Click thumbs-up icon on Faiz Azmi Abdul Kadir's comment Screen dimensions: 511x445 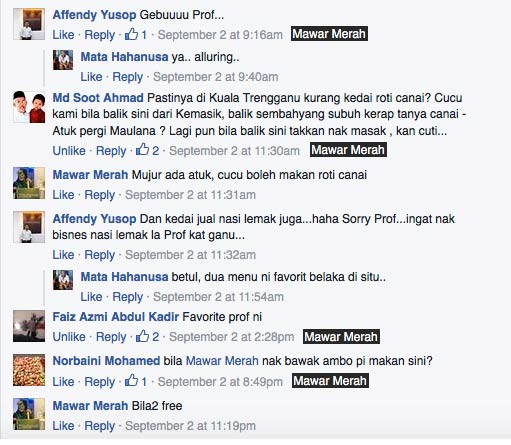tap(142, 336)
